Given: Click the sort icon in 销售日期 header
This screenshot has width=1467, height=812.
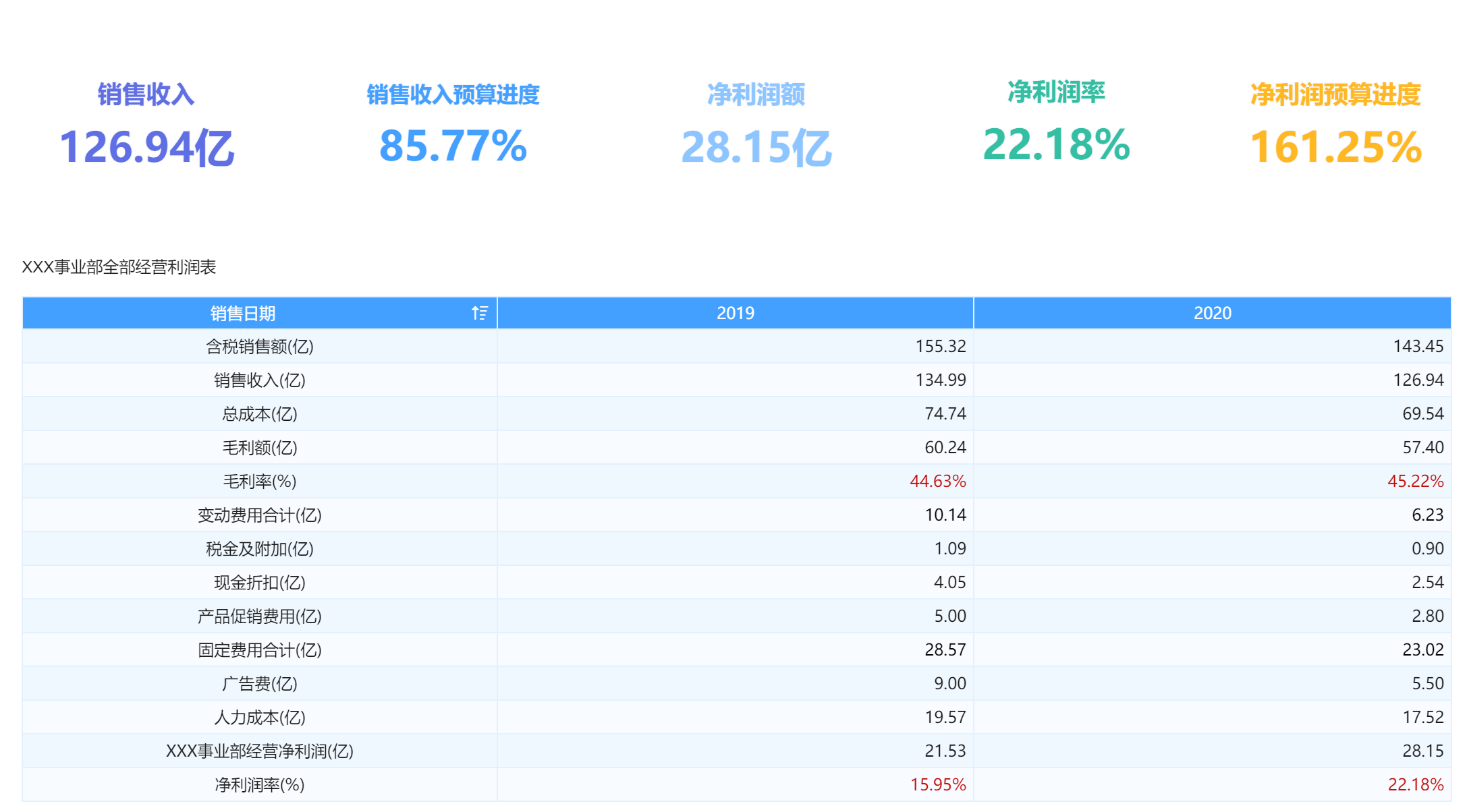Looking at the screenshot, I should coord(479,313).
